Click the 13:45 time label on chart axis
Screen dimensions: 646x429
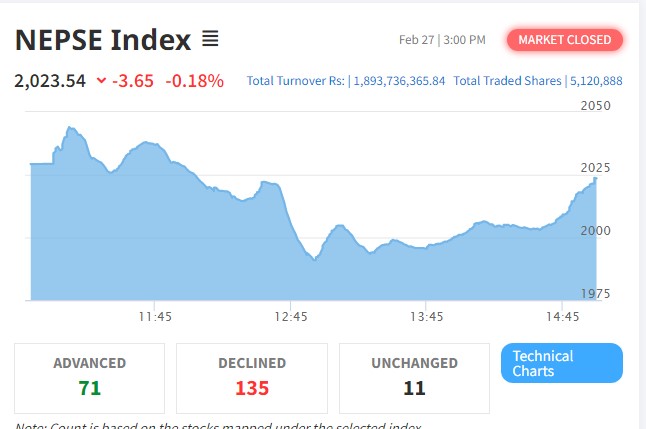click(x=426, y=316)
